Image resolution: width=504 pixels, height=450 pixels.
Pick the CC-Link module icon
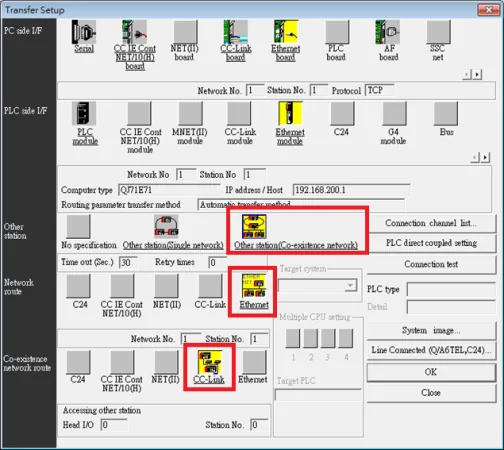(x=239, y=114)
